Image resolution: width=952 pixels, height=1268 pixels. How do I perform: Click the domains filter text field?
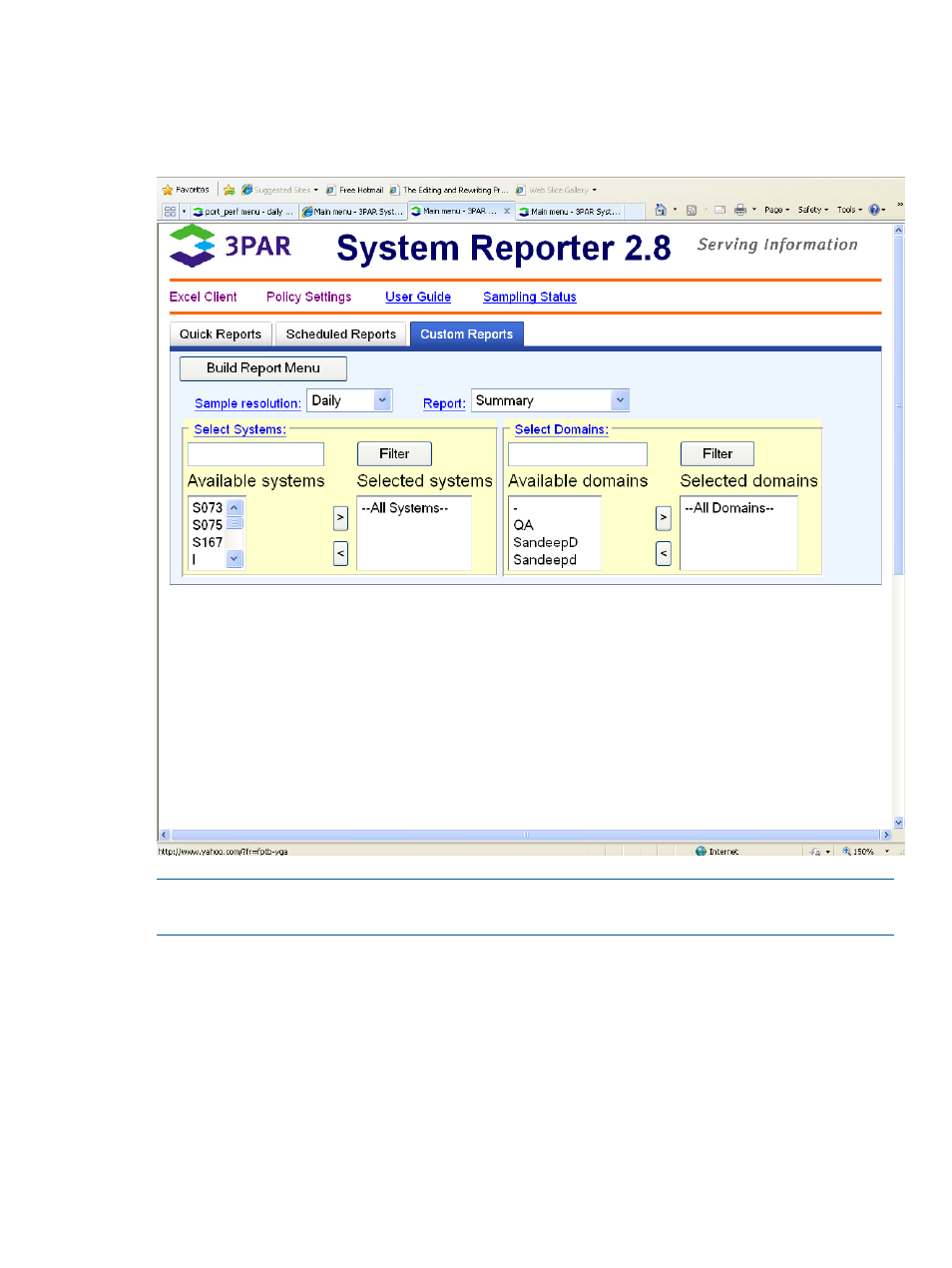(578, 454)
